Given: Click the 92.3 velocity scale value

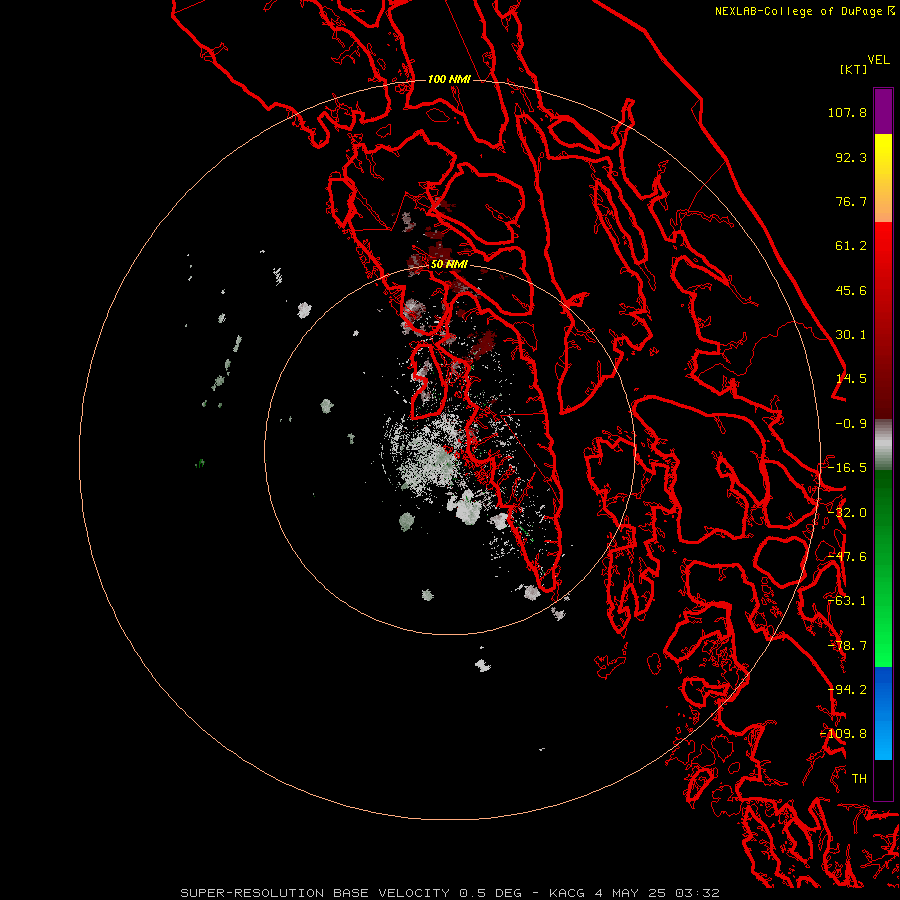Looking at the screenshot, I should tap(851, 157).
